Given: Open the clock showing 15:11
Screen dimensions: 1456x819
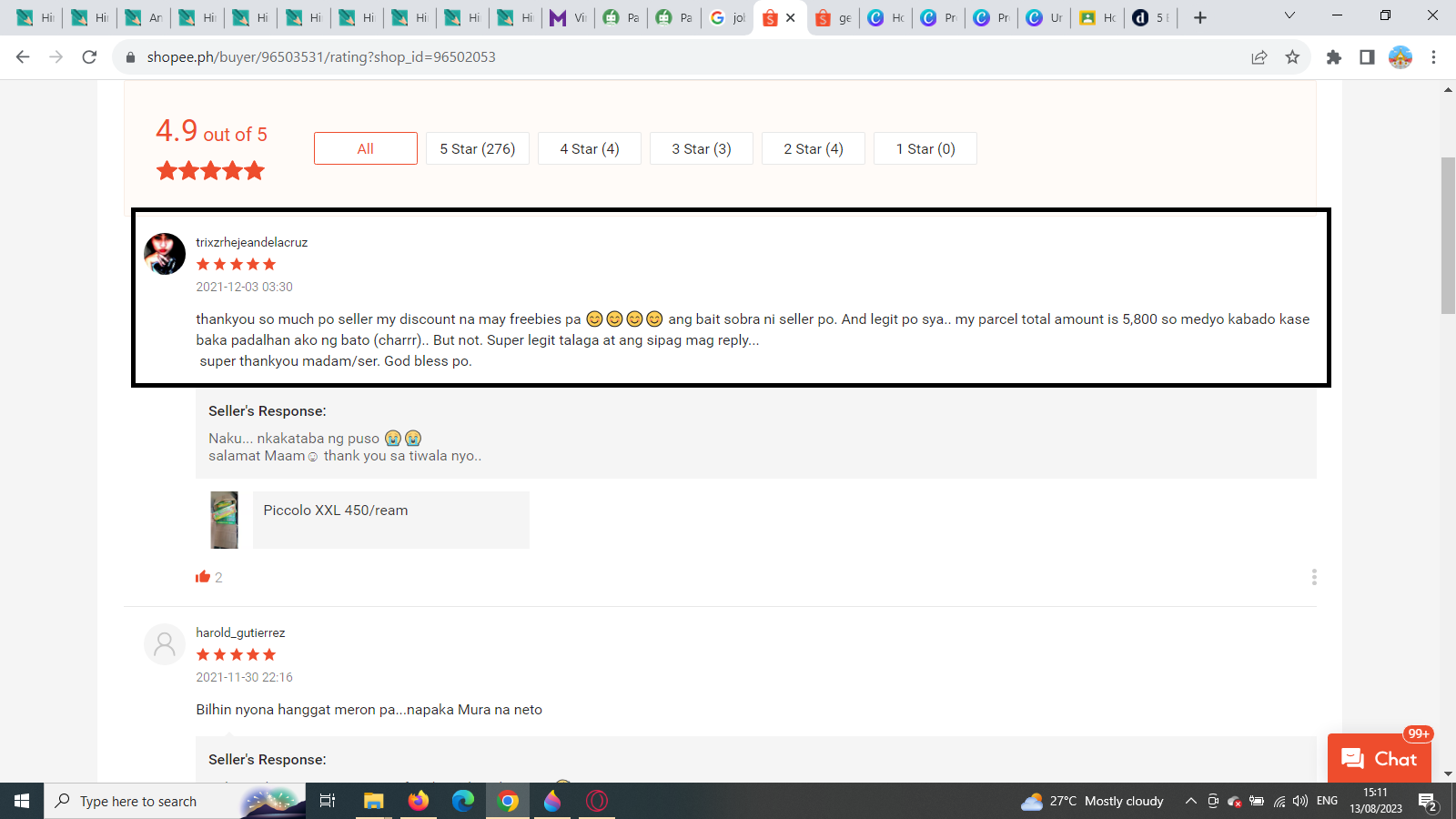Looking at the screenshot, I should click(x=1376, y=801).
